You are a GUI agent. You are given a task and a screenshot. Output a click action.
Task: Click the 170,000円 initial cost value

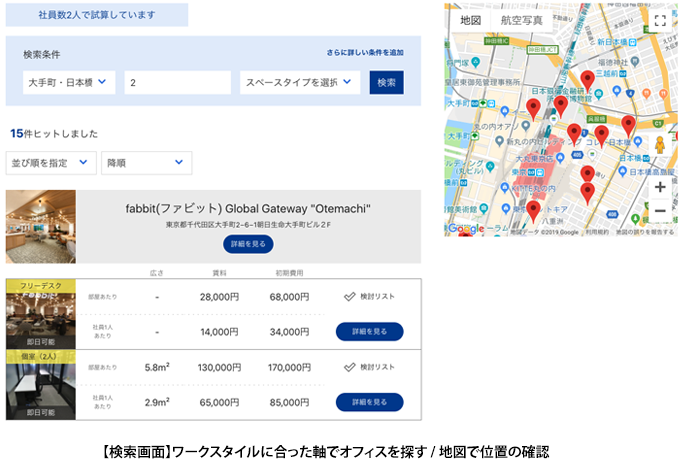coord(289,368)
